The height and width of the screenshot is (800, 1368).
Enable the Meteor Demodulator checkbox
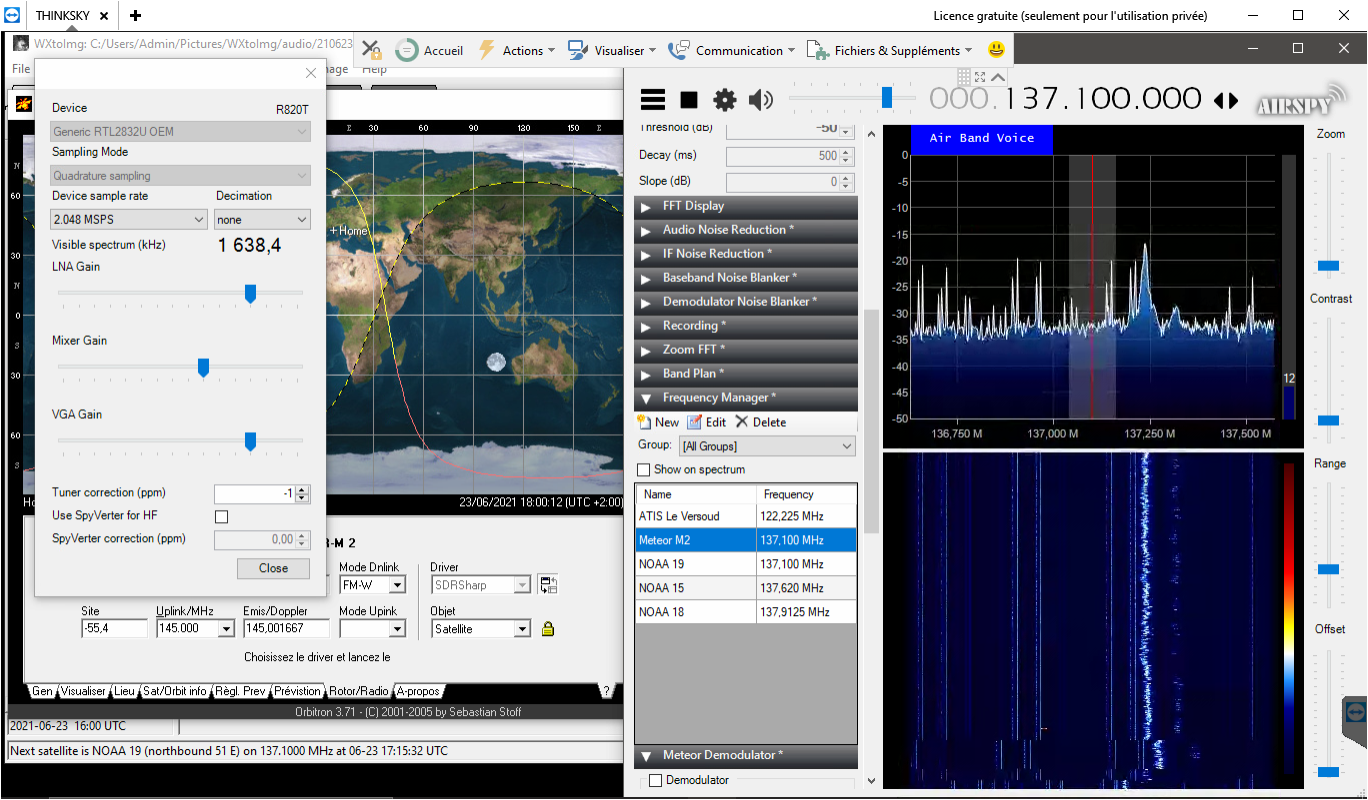(656, 780)
